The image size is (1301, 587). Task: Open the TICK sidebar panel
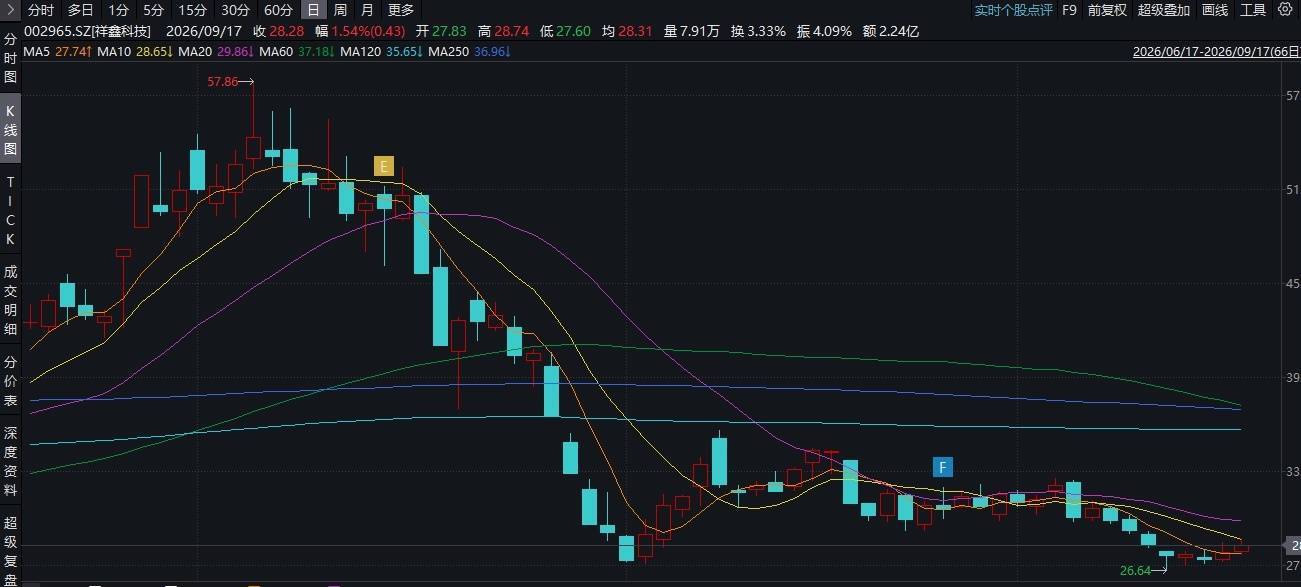(11, 212)
